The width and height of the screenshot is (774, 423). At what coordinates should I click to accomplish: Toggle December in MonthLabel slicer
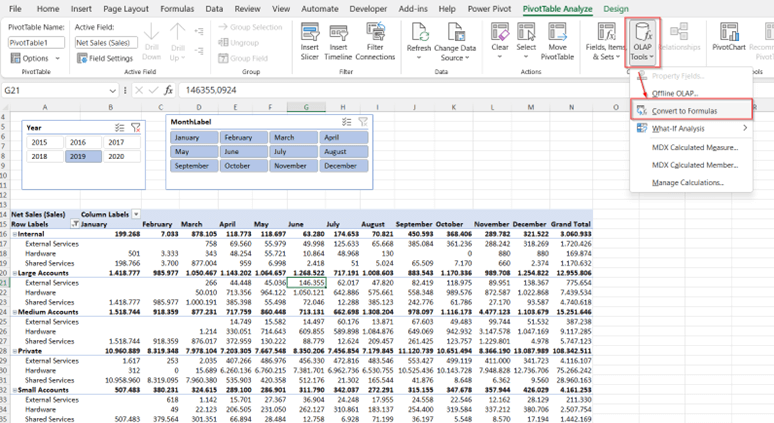click(344, 166)
